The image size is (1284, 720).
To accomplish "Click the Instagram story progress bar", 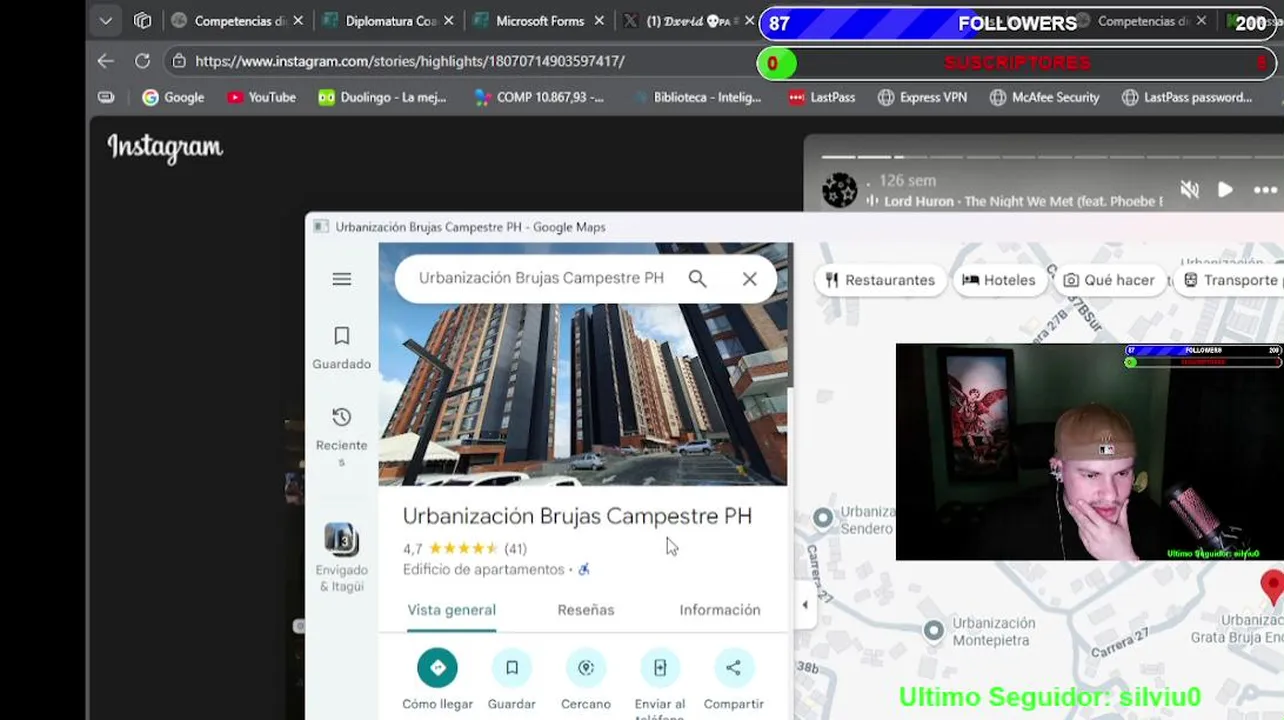I will (1050, 157).
